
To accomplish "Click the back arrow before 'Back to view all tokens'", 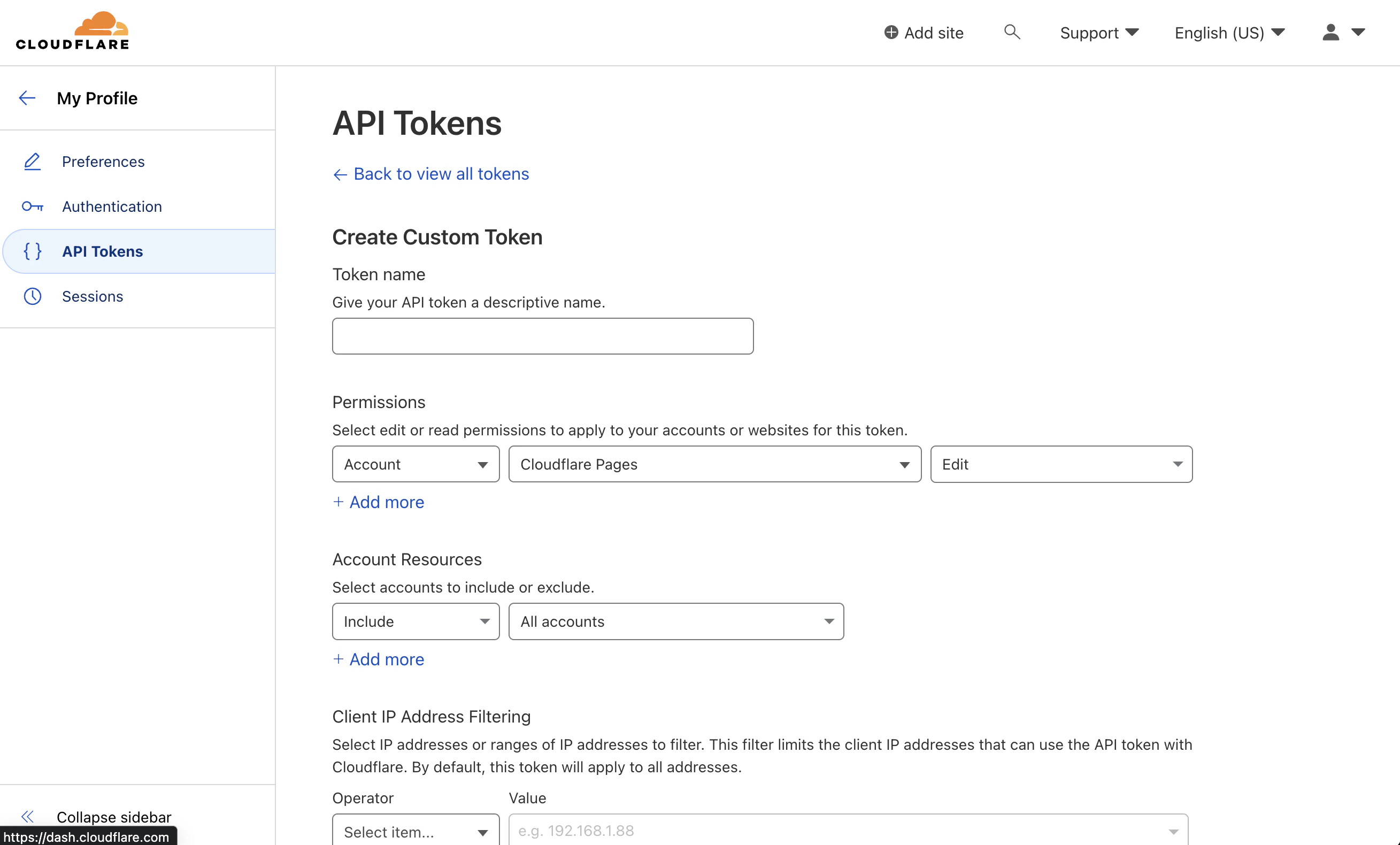I will (x=340, y=174).
